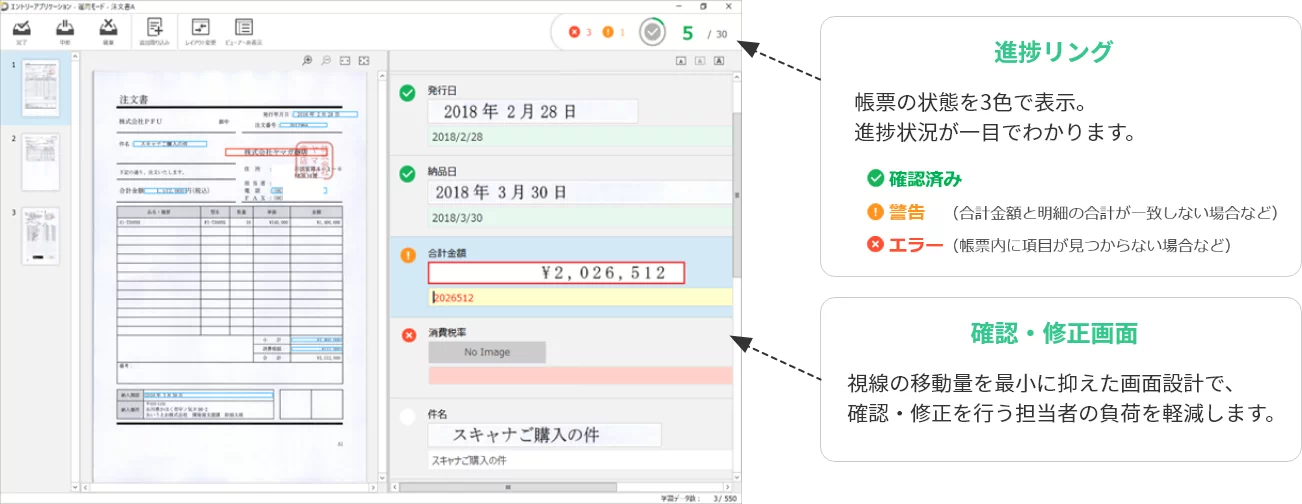Click the 注文書 title in the document
The image size is (1302, 504).
click(x=133, y=100)
